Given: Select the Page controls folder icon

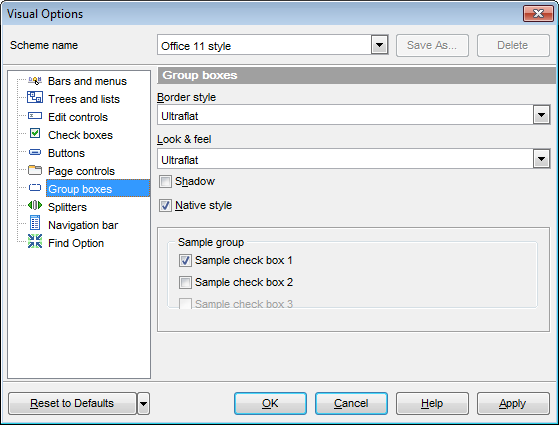Looking at the screenshot, I should pyautogui.click(x=35, y=170).
